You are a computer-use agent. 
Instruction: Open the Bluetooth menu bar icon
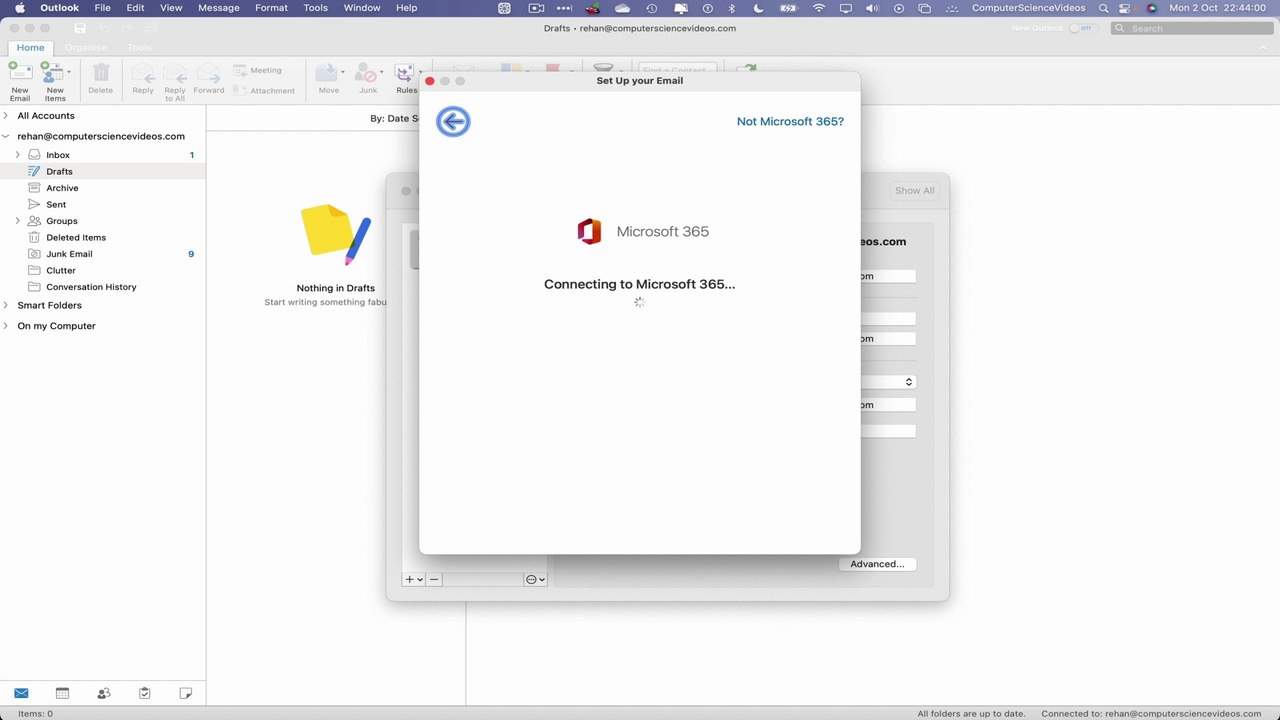[x=731, y=8]
